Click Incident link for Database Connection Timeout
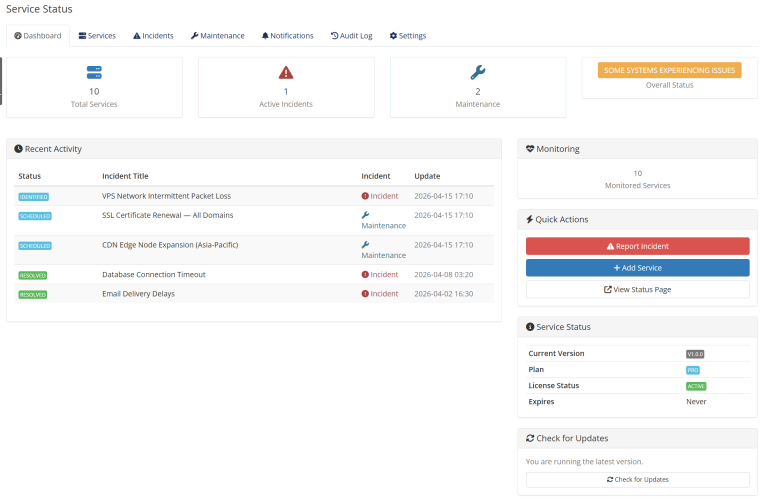765x502 pixels. pos(384,275)
